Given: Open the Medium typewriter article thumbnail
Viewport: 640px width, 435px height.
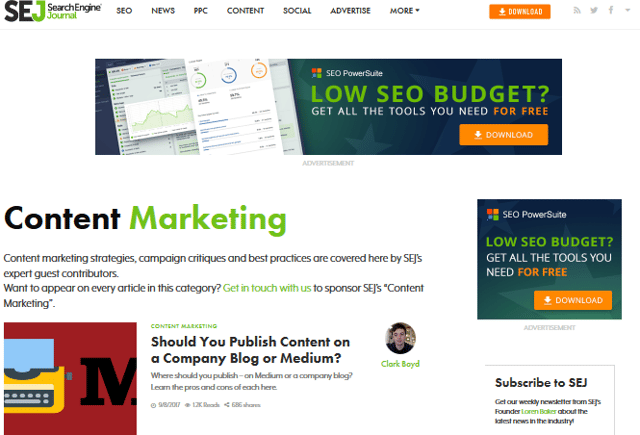Looking at the screenshot, I should (x=70, y=378).
